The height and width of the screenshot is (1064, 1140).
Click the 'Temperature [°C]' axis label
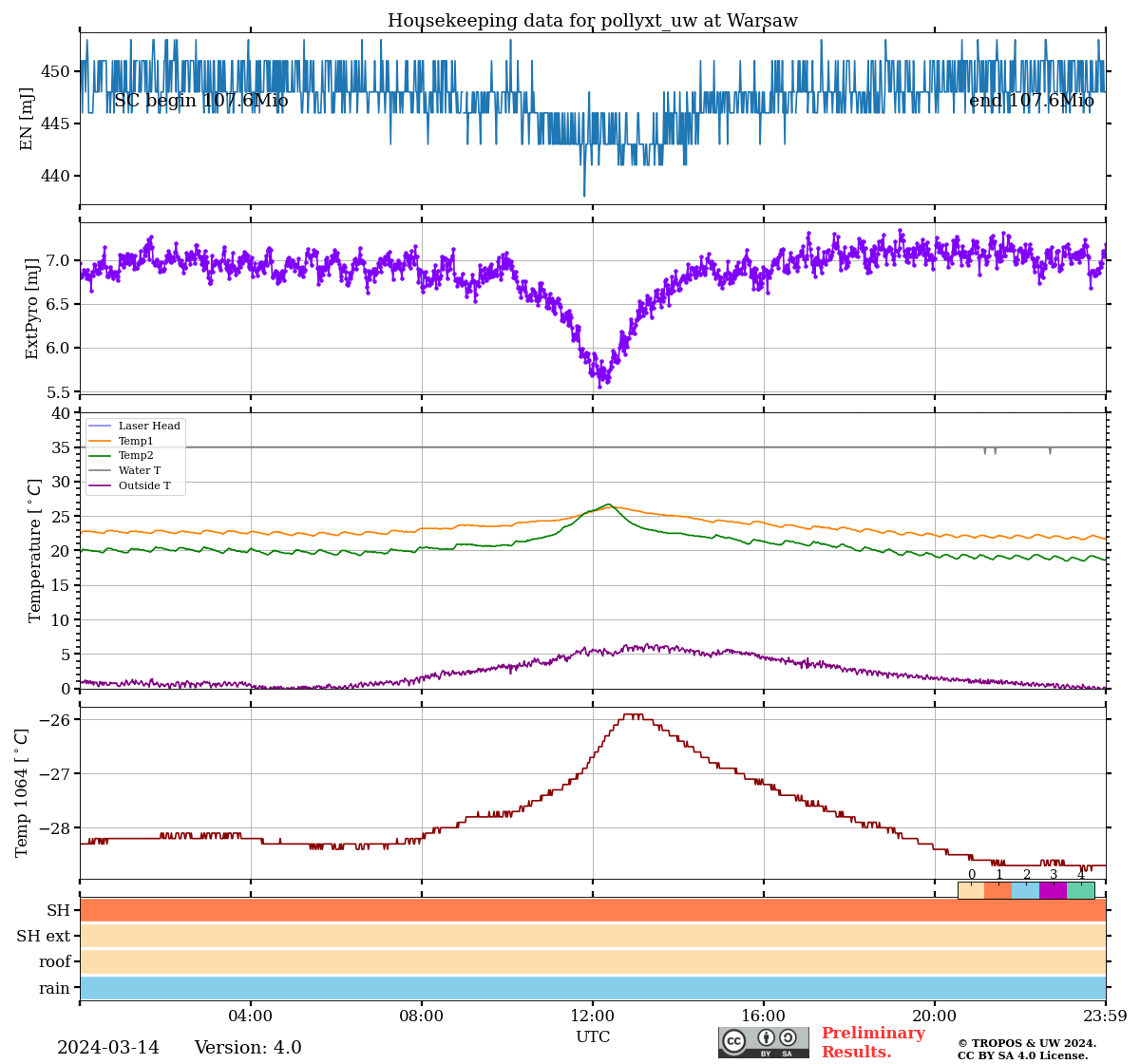[35, 550]
